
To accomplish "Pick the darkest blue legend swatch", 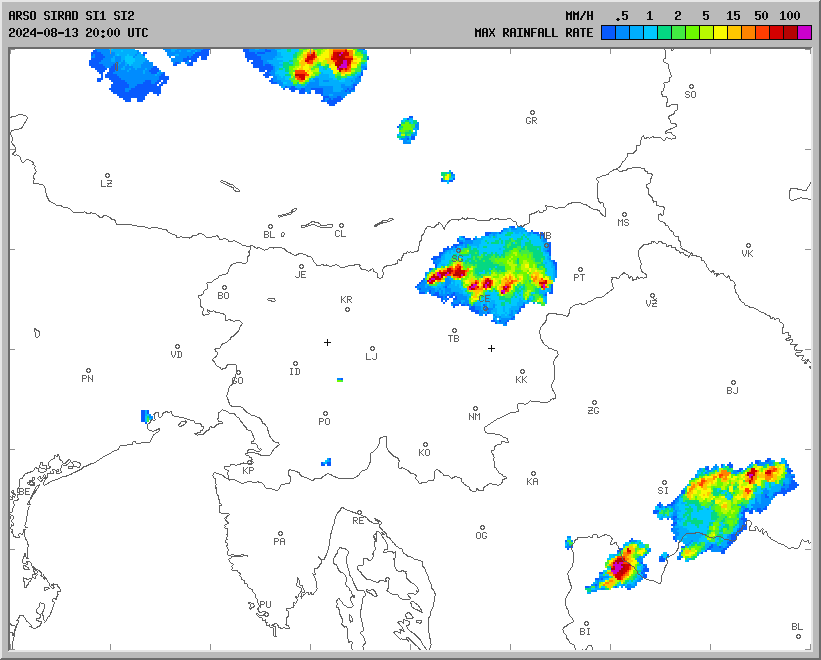I will 607,33.
